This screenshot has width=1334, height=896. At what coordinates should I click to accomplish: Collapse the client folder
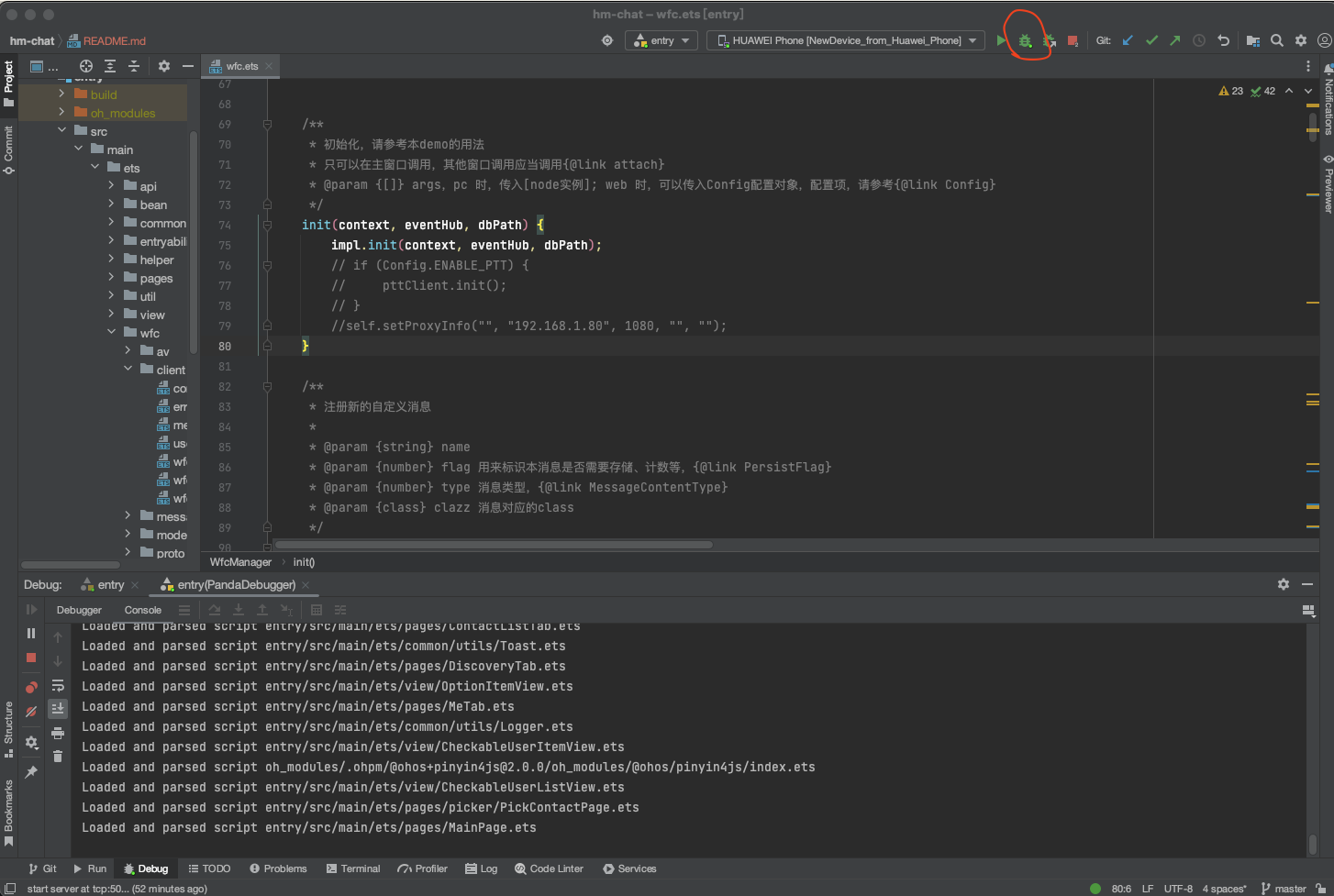coord(128,369)
